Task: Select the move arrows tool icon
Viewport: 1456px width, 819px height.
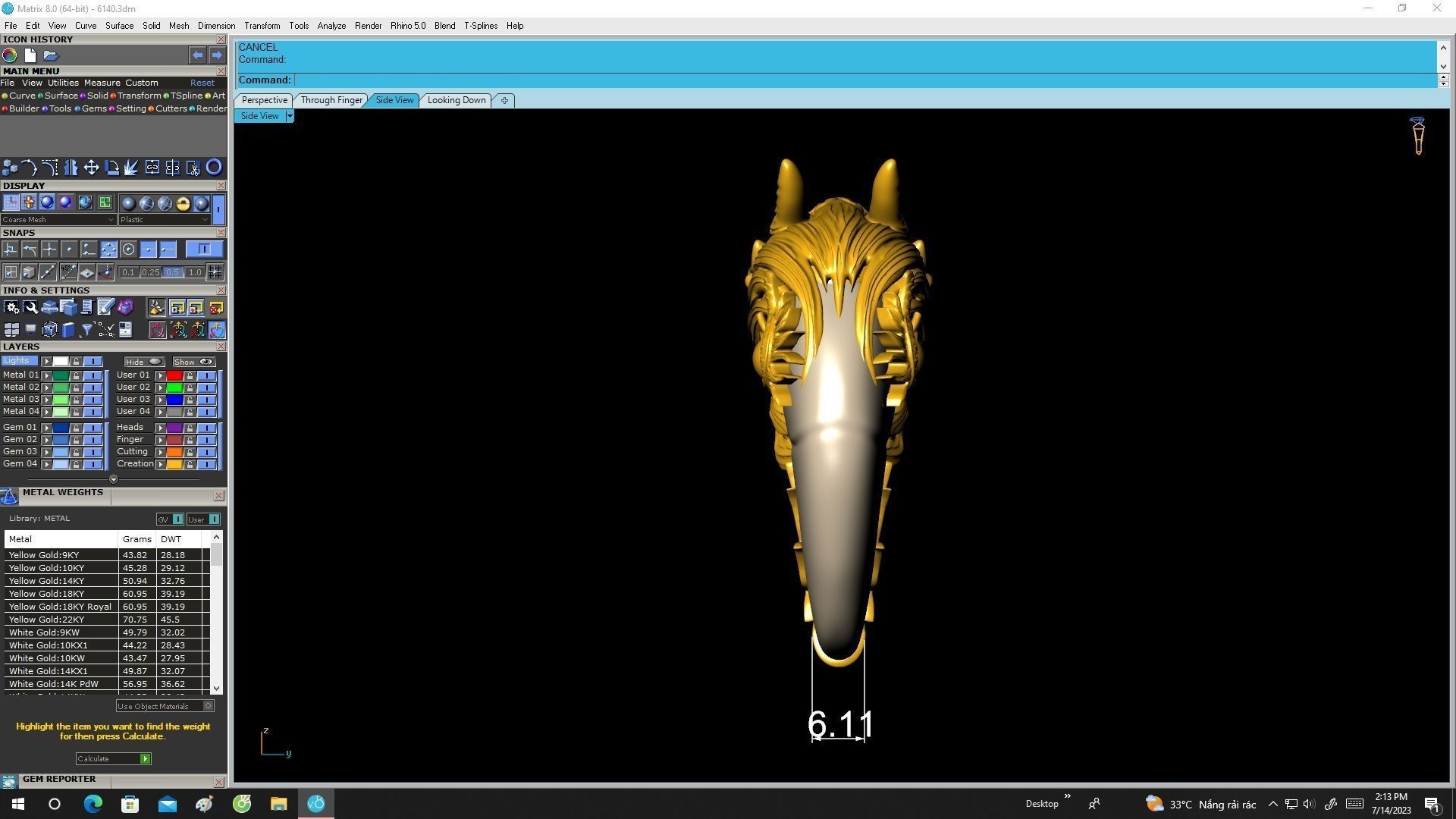Action: tap(91, 168)
